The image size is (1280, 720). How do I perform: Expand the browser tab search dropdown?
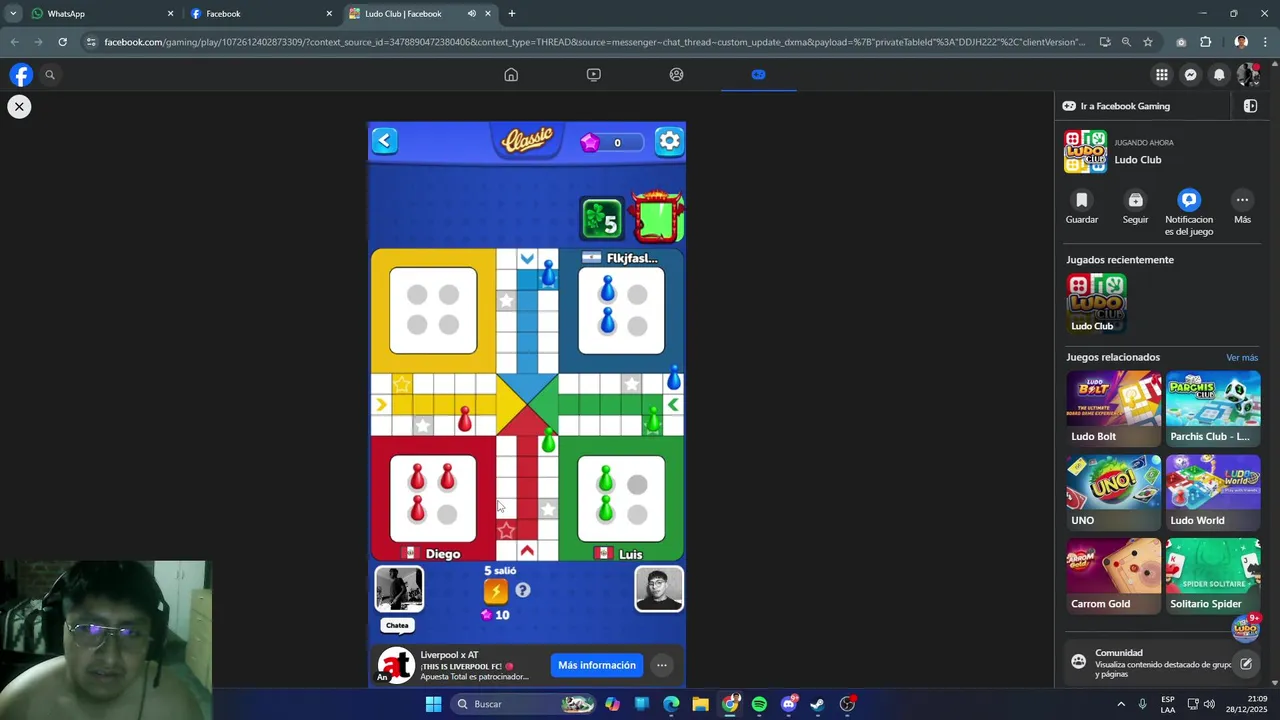(13, 14)
